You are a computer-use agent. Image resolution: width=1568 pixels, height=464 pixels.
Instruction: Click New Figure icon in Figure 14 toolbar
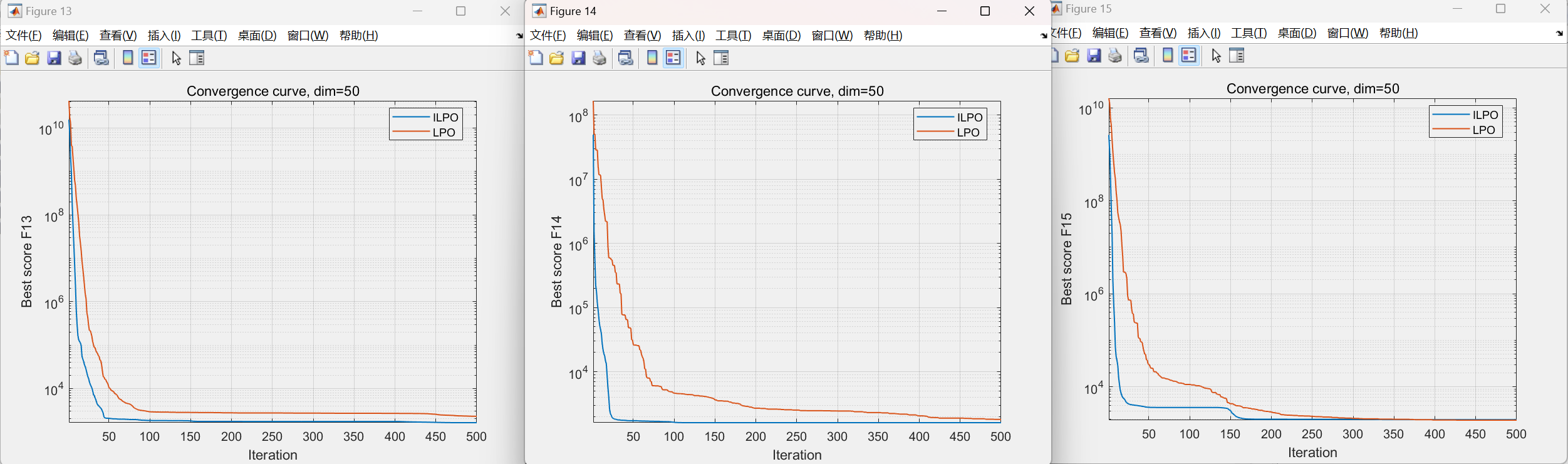[536, 58]
